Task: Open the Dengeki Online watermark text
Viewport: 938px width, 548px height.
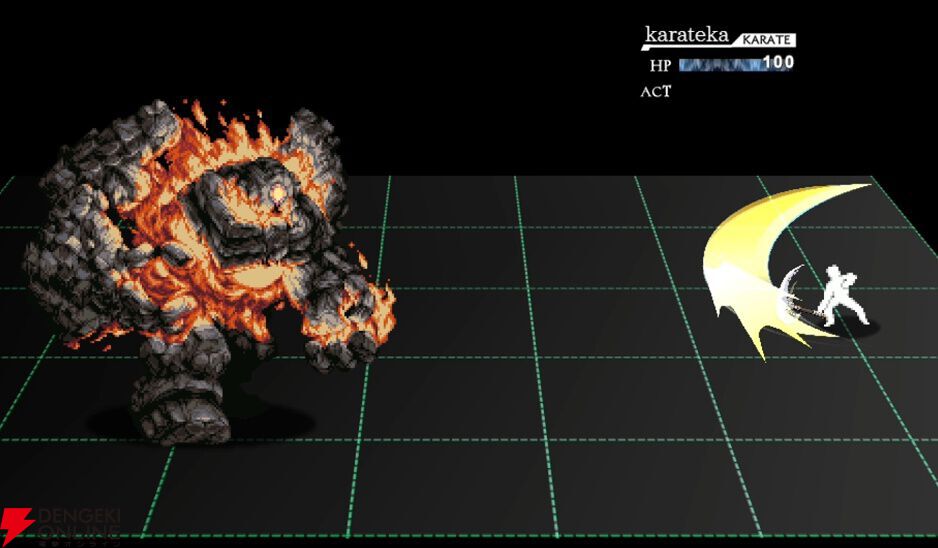Action: coord(78,528)
